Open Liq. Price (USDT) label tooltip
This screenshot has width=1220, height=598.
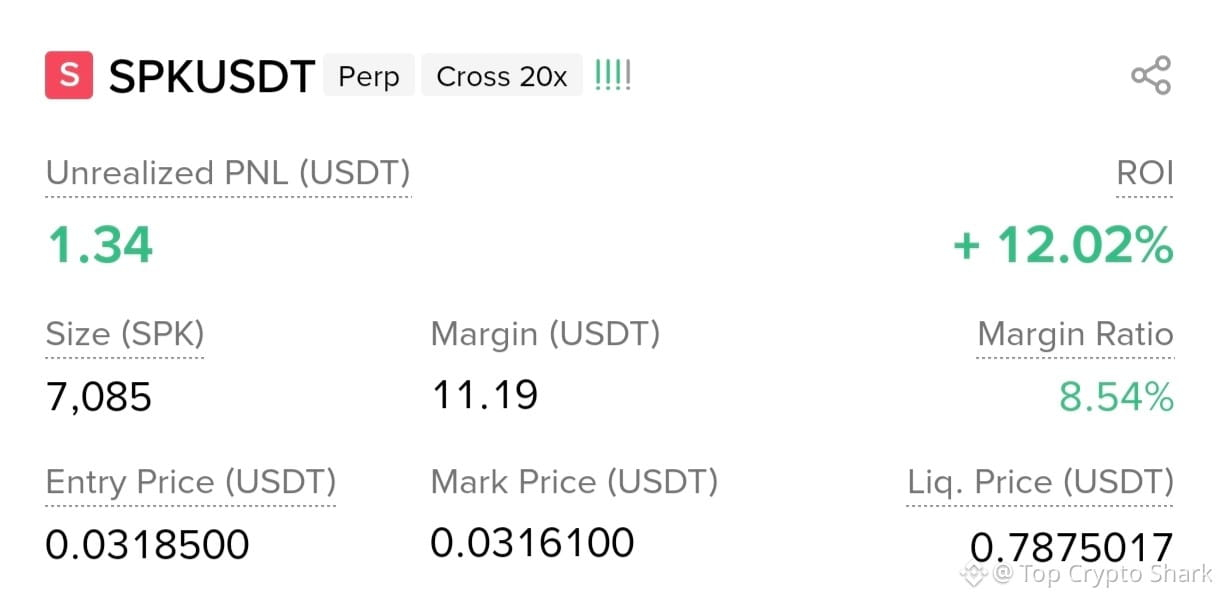1040,483
